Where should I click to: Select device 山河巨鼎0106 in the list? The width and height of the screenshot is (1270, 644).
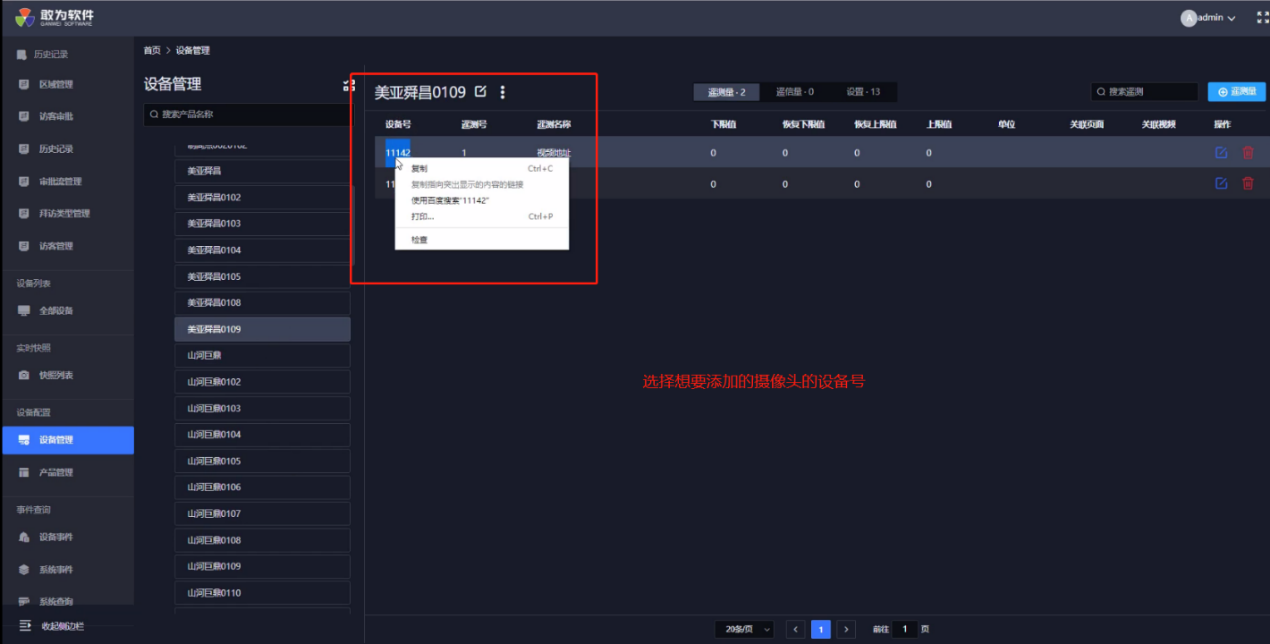coord(263,487)
